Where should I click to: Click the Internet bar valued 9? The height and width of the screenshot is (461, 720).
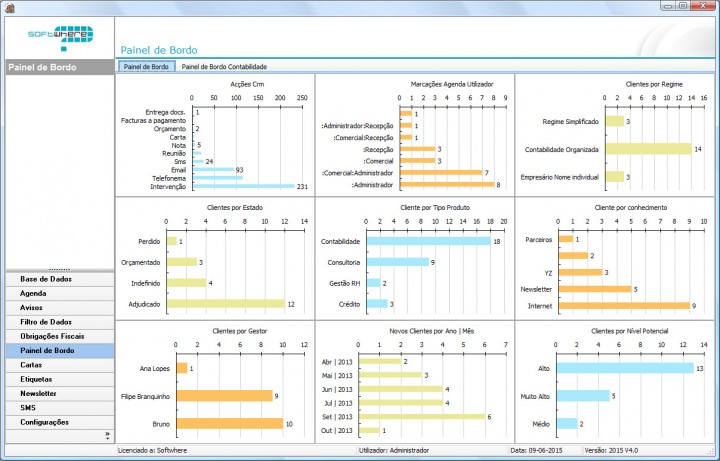(624, 306)
